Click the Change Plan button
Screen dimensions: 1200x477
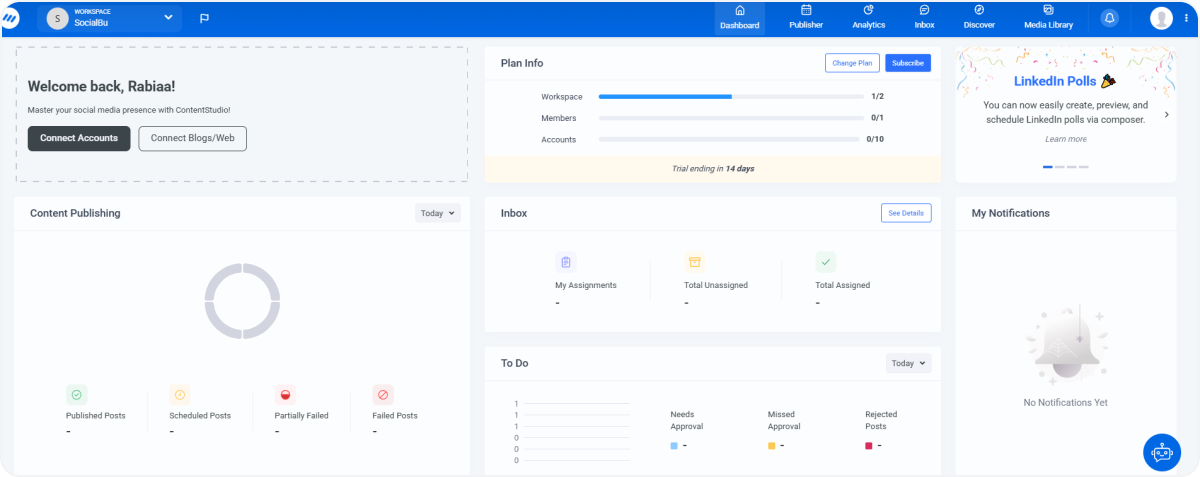(852, 63)
